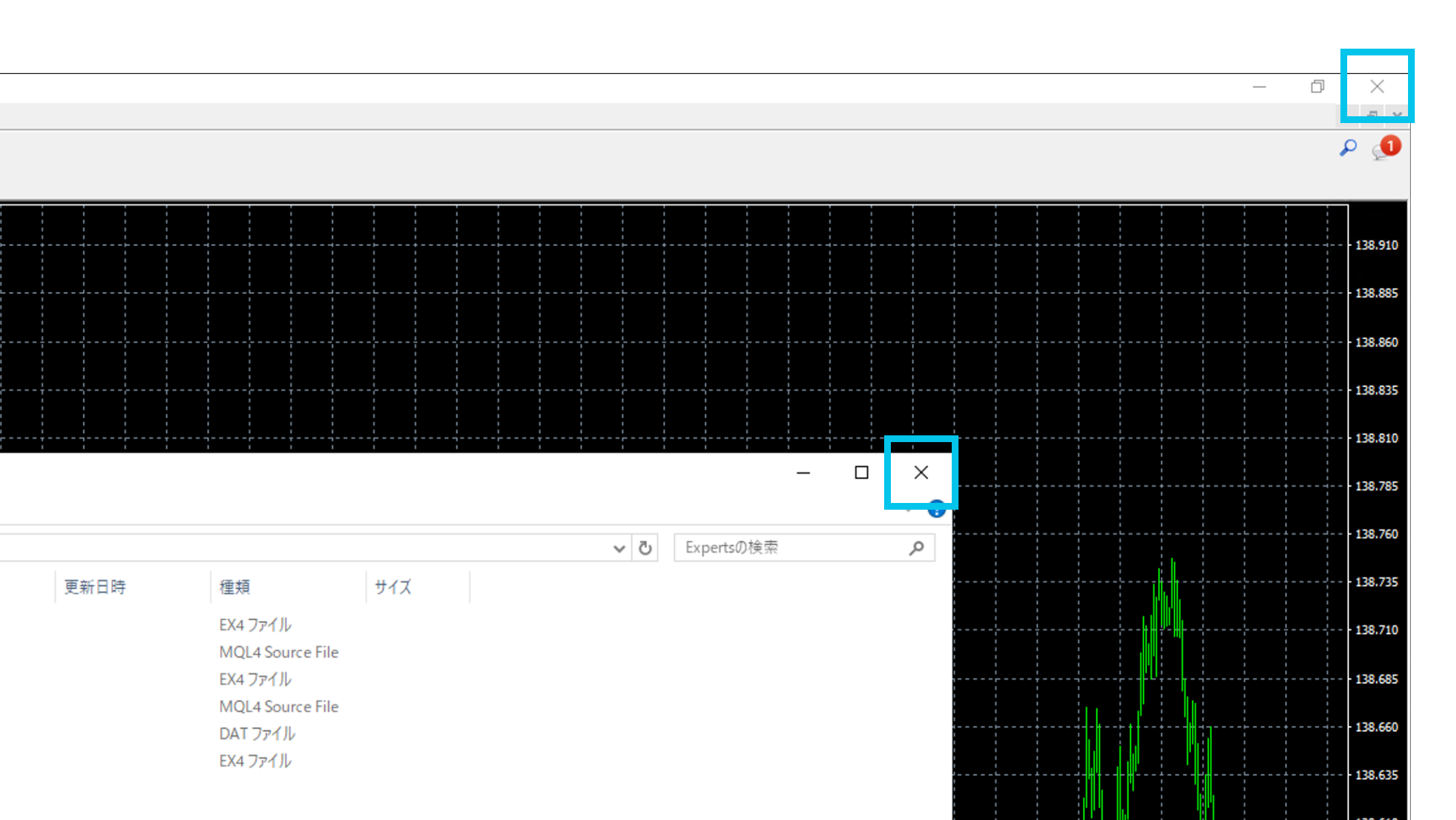The image size is (1456, 820).
Task: Select the first MQL4 Source File row
Action: pyautogui.click(x=278, y=652)
